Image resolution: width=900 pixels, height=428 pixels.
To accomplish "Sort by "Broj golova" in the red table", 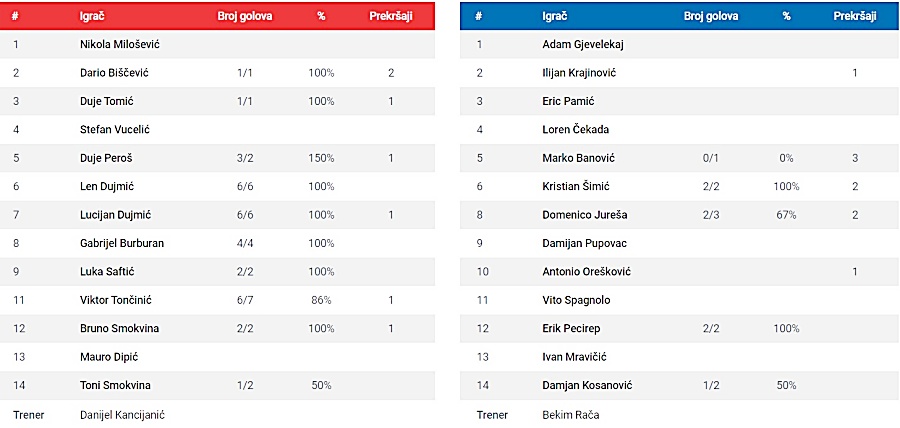I will coord(245,17).
